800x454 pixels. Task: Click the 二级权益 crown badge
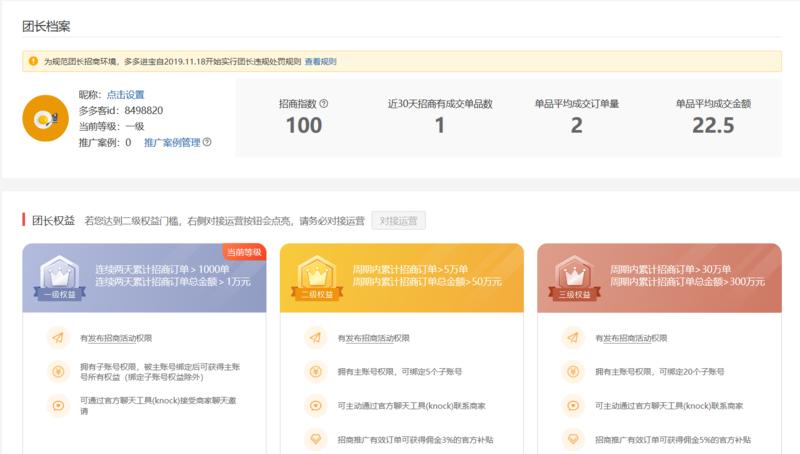click(317, 279)
